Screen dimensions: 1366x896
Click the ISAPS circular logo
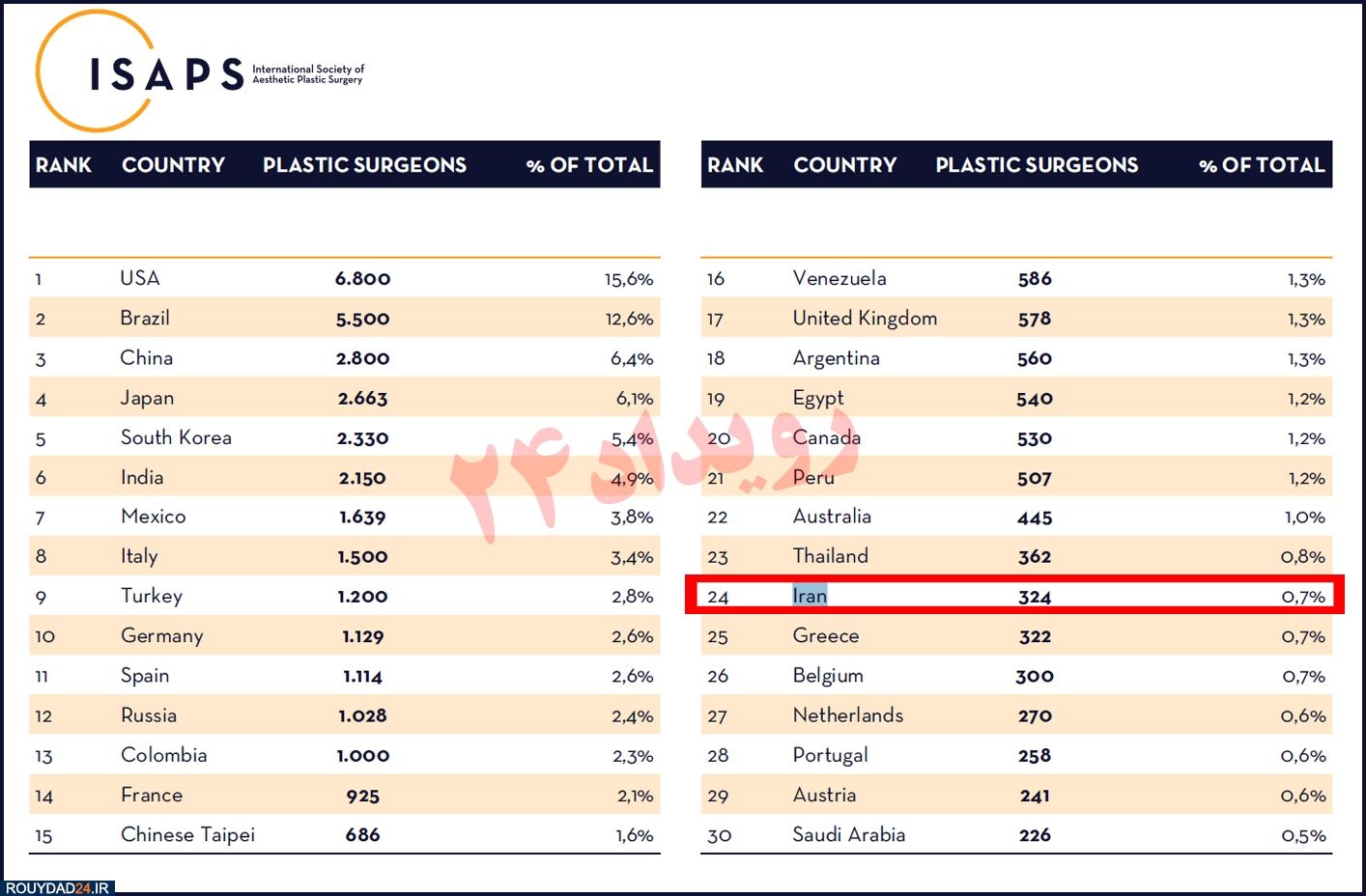point(97,71)
